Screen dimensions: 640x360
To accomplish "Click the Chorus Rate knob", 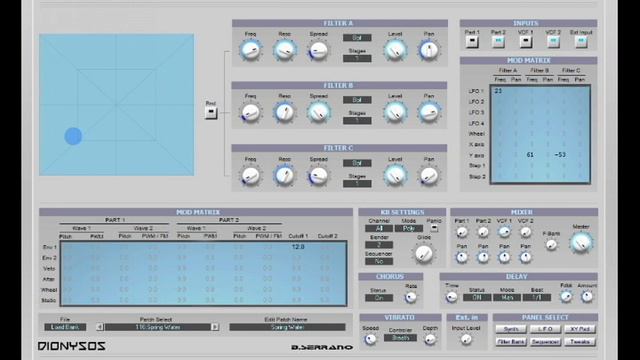I will (x=411, y=298).
